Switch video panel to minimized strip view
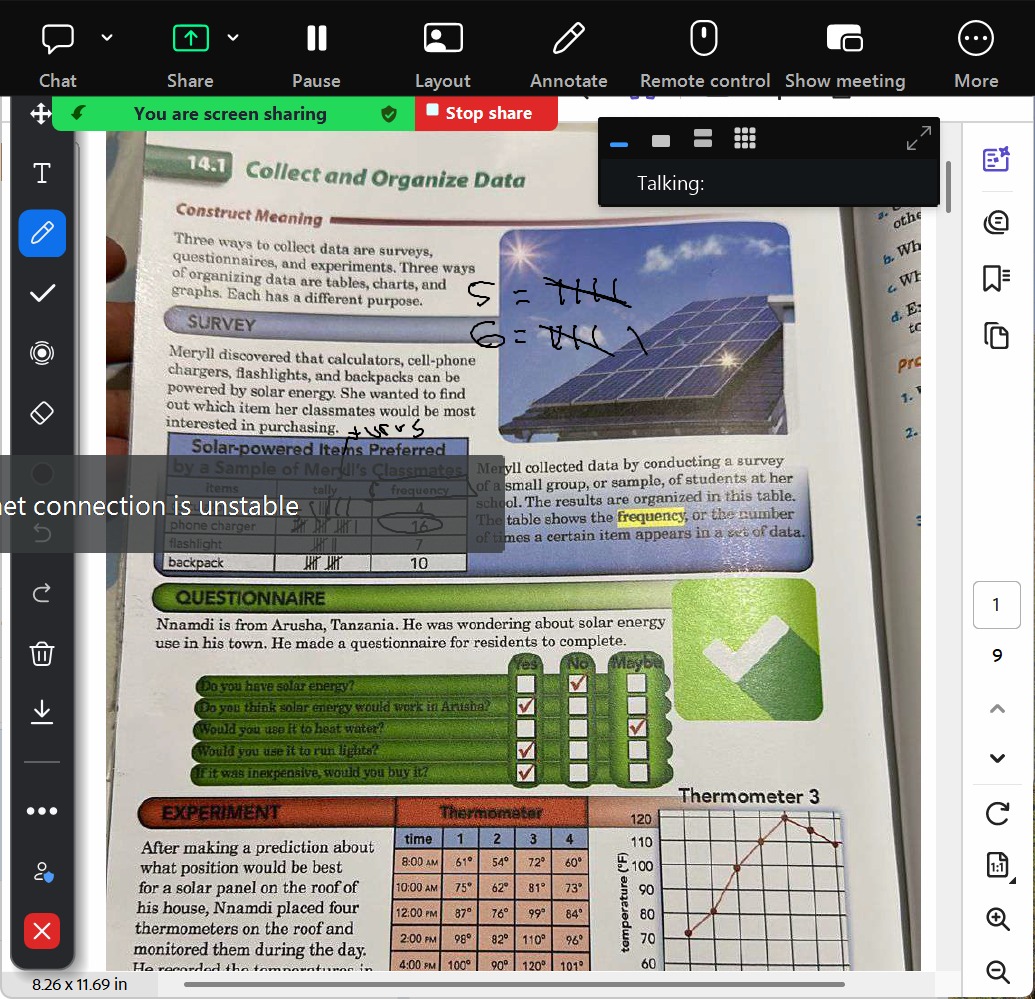This screenshot has width=1035, height=999. pos(618,143)
